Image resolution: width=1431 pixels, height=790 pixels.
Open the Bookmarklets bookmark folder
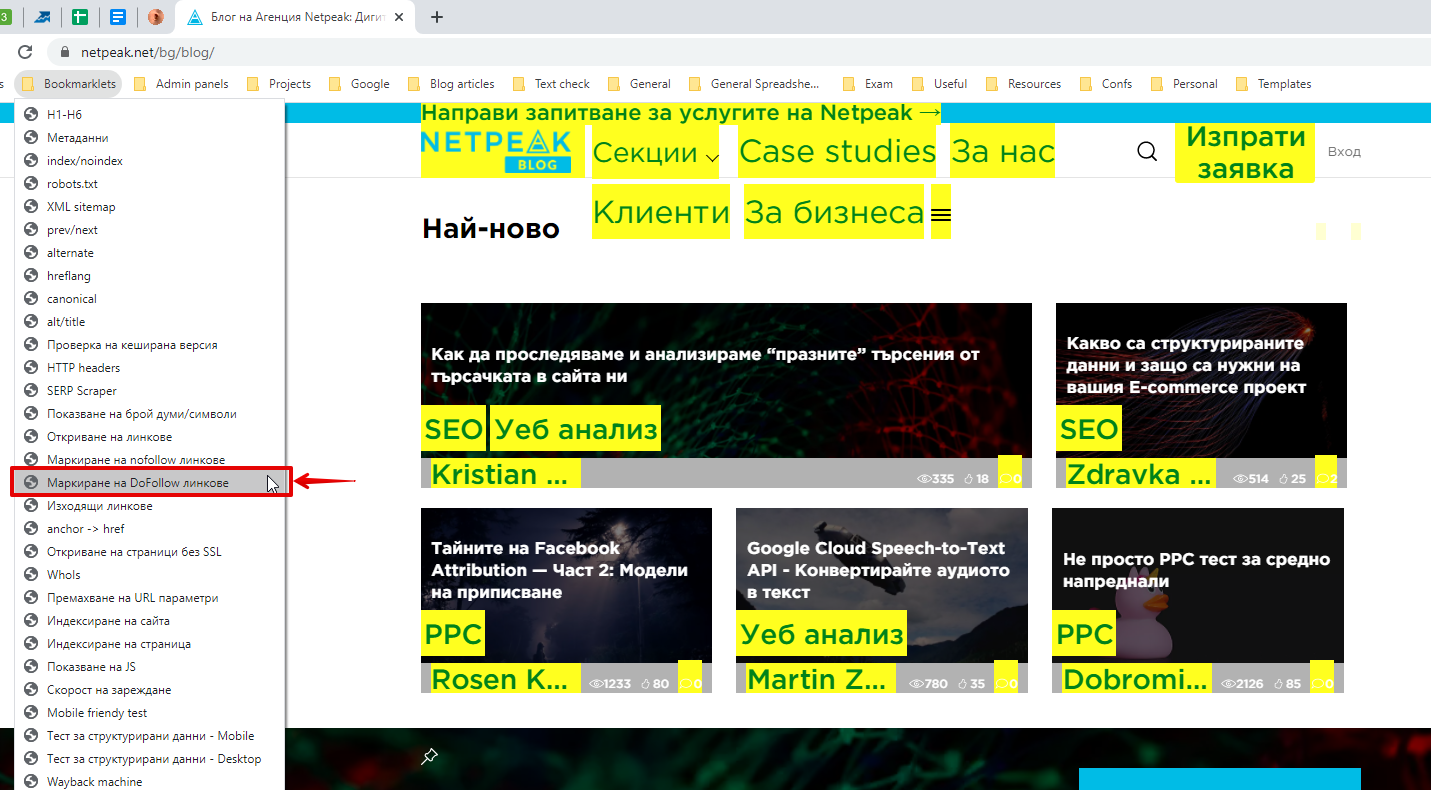tap(68, 84)
